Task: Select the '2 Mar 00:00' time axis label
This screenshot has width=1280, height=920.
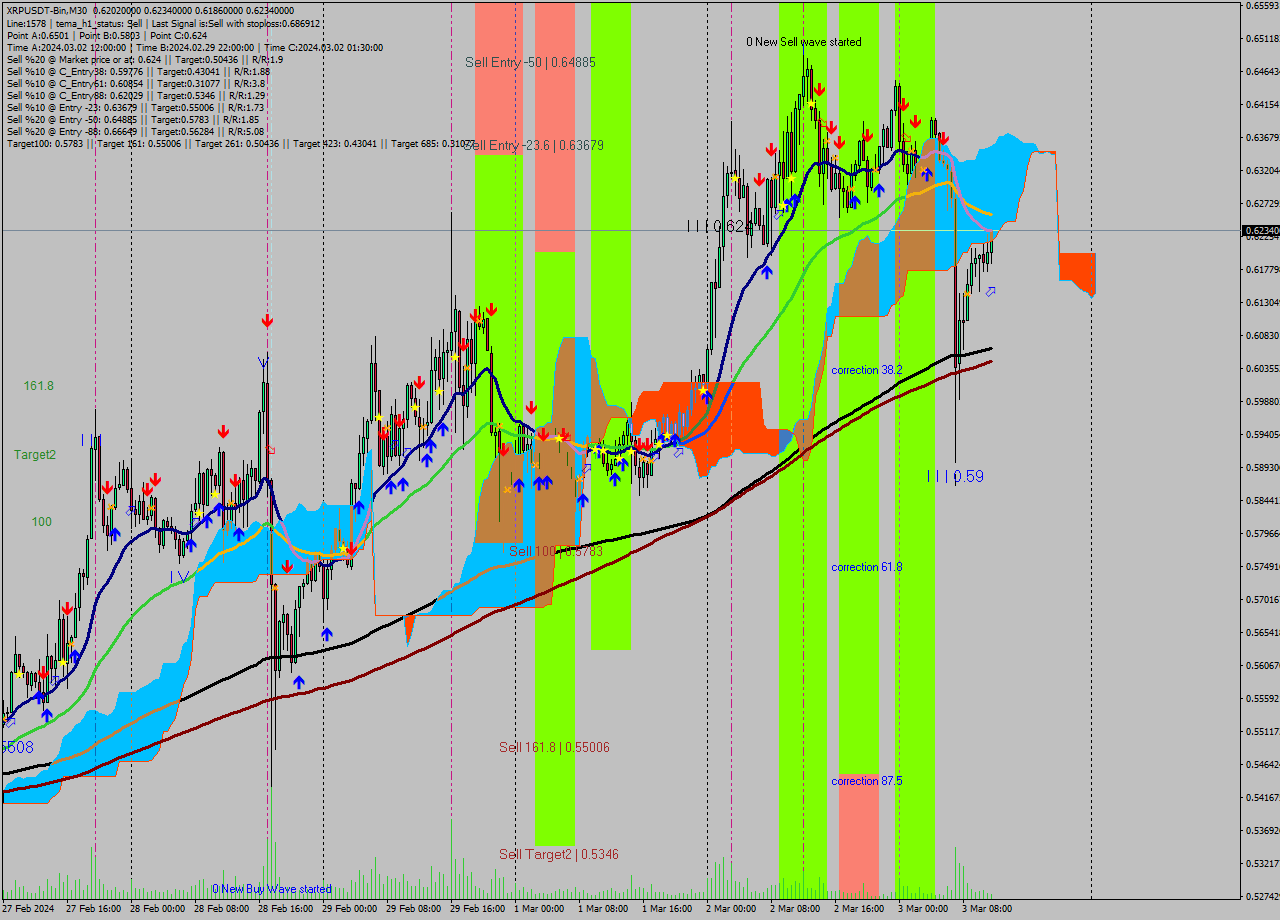Action: point(731,909)
